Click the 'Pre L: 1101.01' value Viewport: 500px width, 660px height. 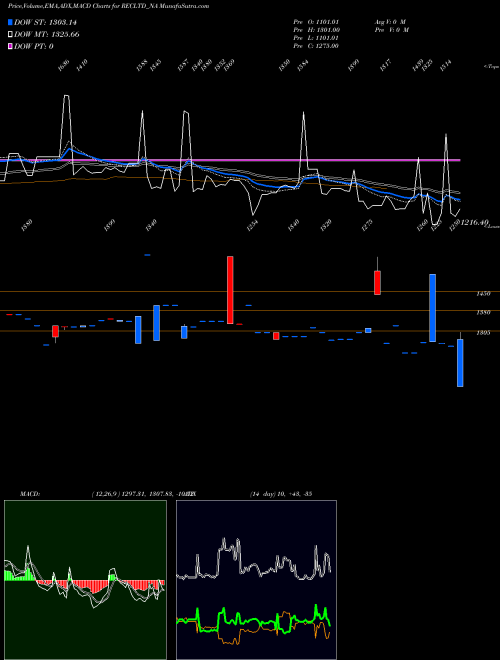tap(316, 38)
